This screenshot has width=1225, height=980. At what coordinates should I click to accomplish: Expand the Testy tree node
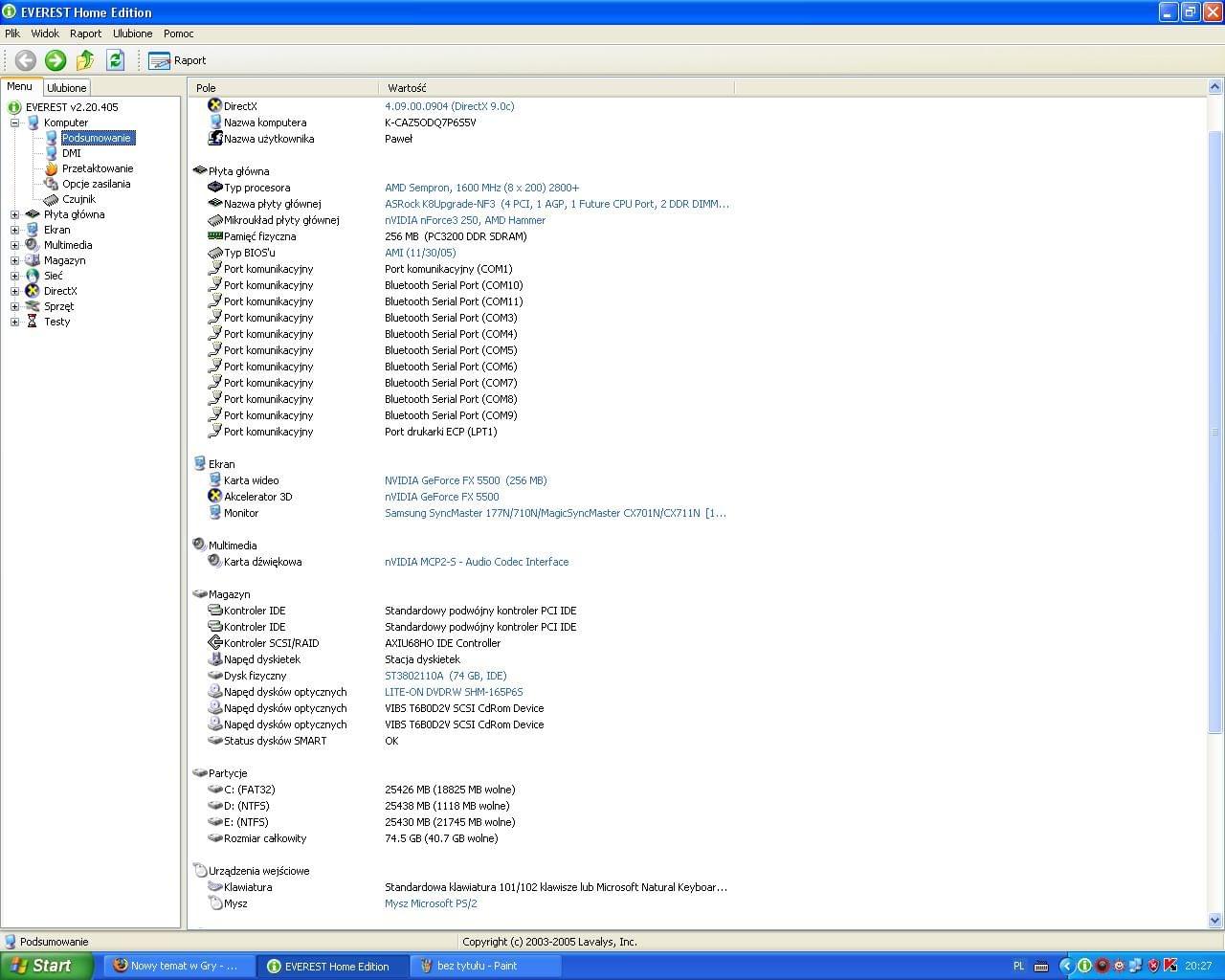[14, 322]
